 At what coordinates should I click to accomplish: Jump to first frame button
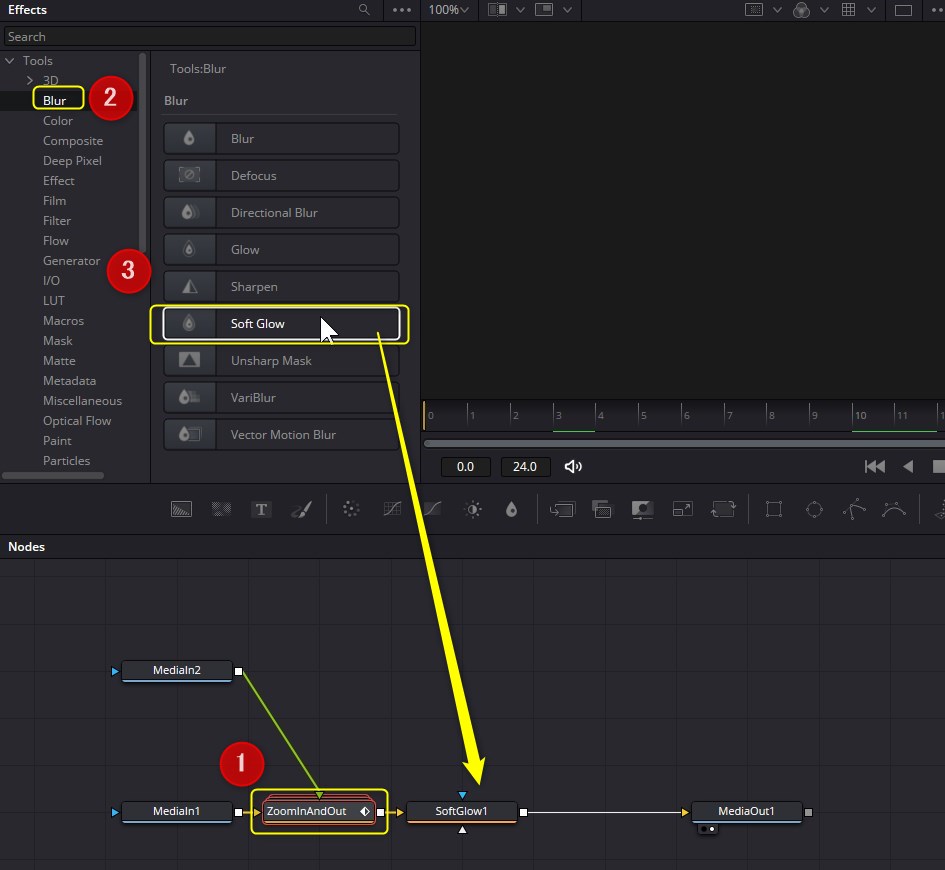pos(874,466)
